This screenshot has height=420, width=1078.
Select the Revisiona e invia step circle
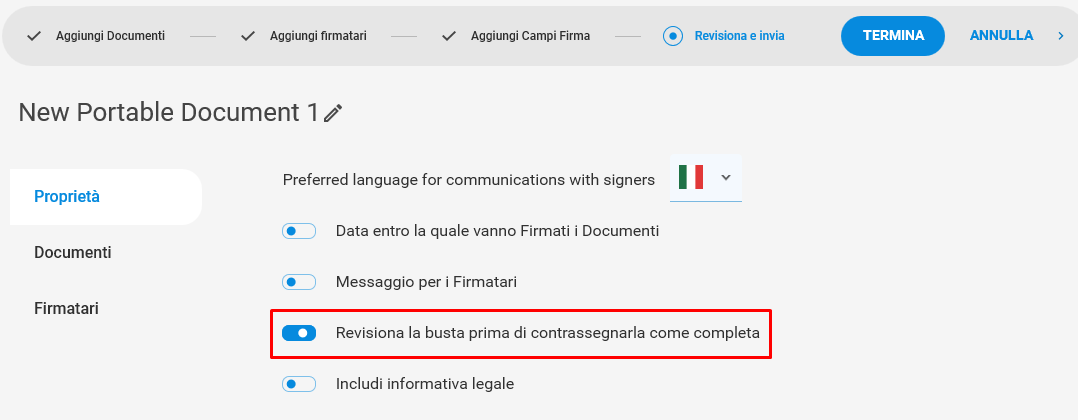pyautogui.click(x=672, y=36)
